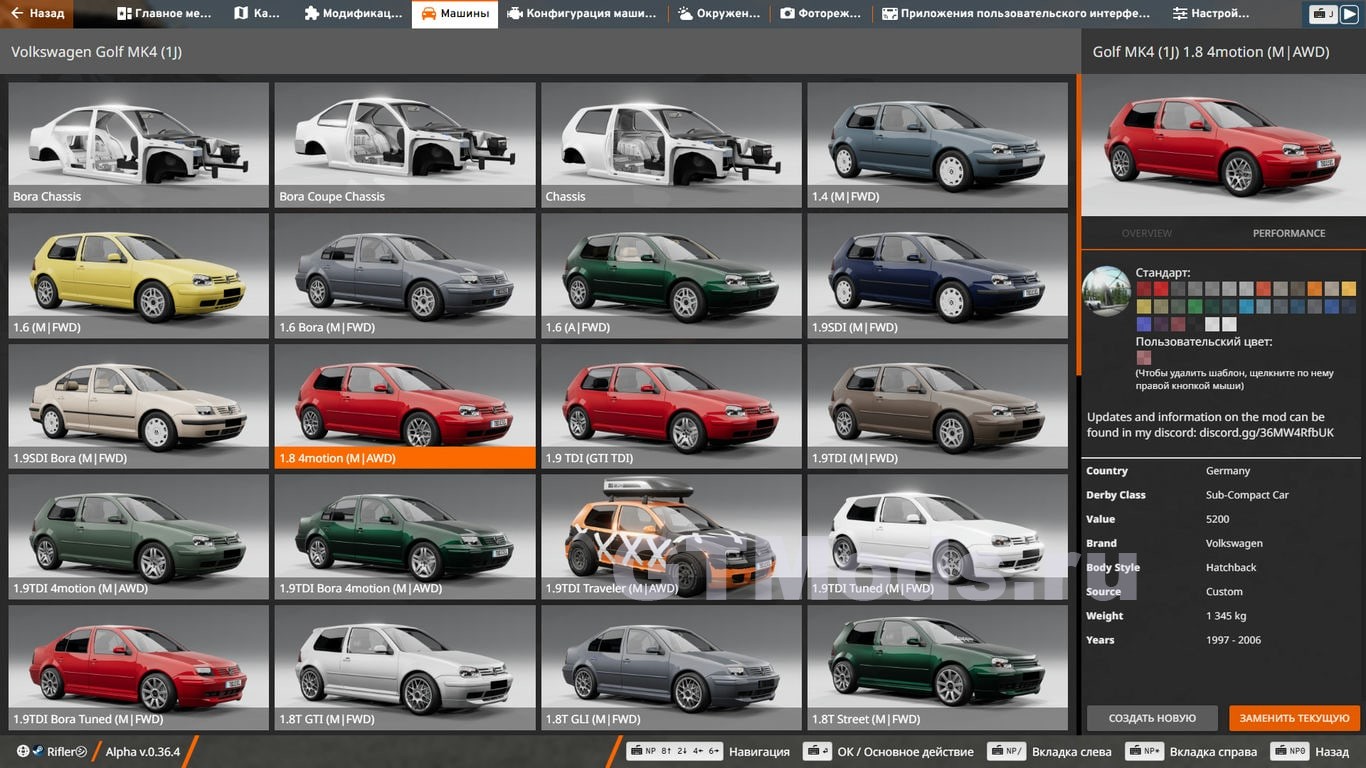
Task: Choose the 1.8T GLI (M|FWD) car
Action: click(671, 668)
